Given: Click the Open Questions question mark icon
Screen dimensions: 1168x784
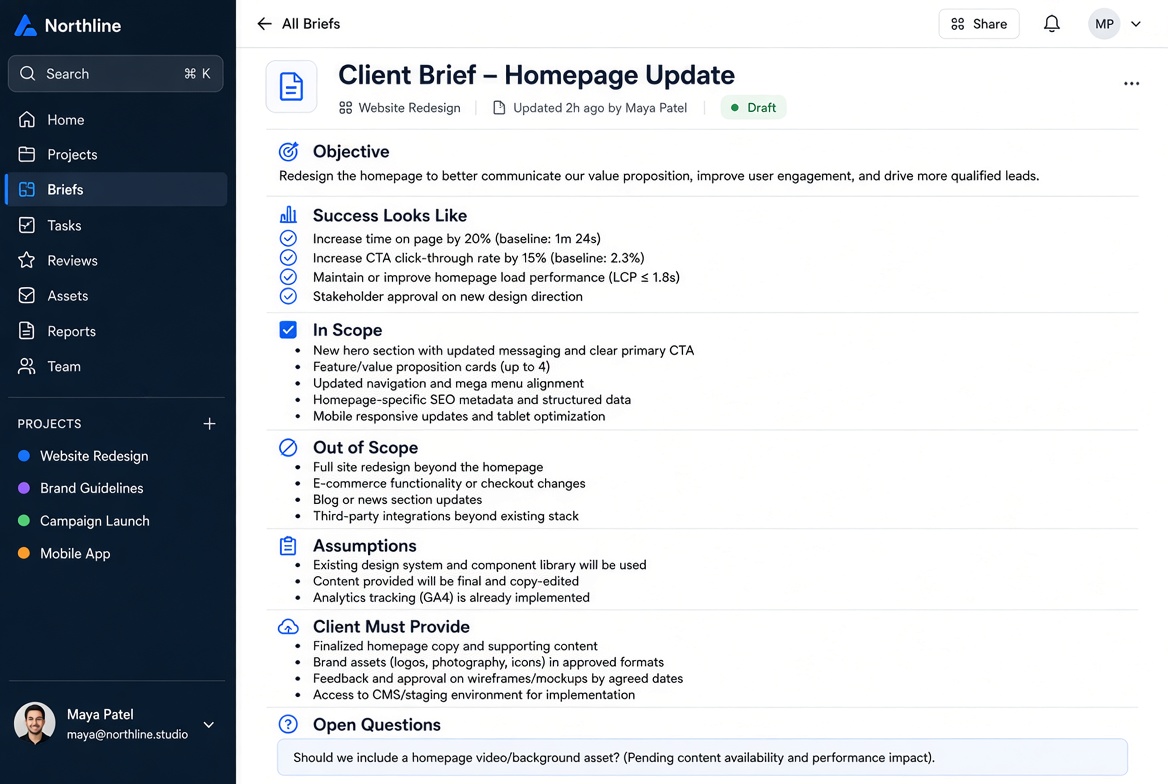Looking at the screenshot, I should [x=288, y=724].
